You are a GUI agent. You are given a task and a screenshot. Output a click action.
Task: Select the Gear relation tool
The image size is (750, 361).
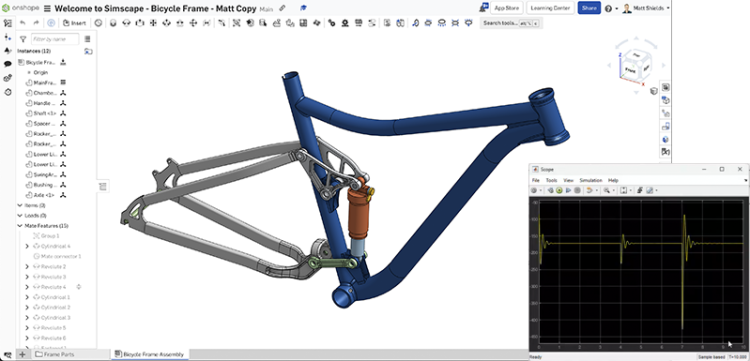click(x=331, y=23)
